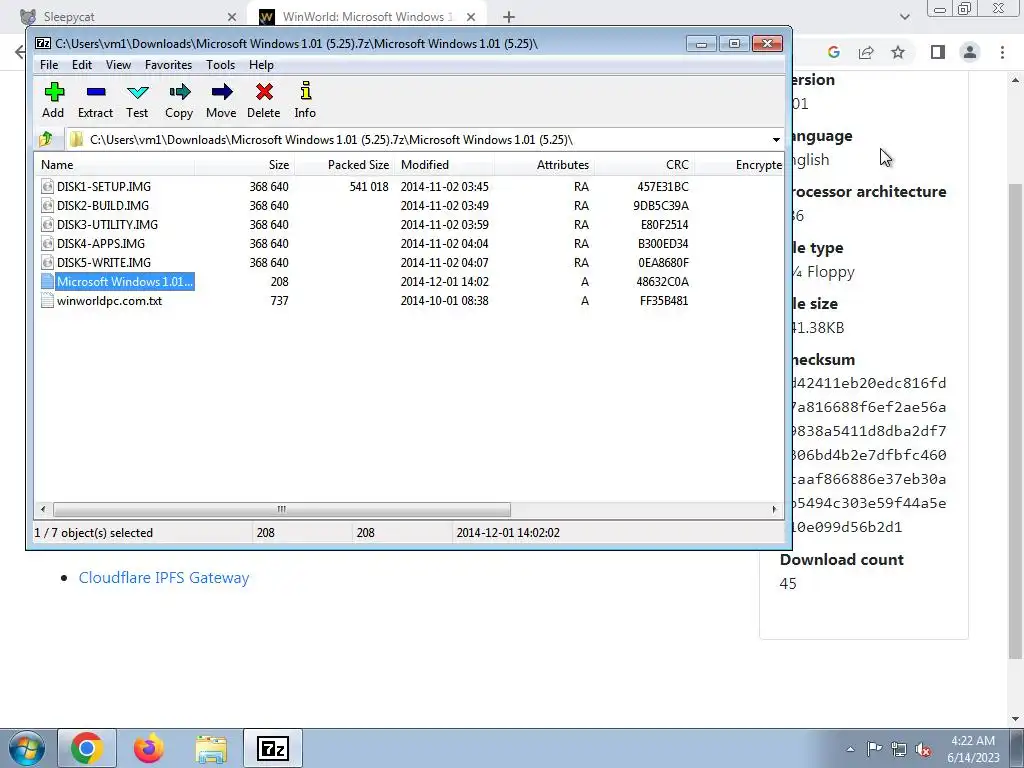The width and height of the screenshot is (1024, 768).
Task: Toggle Chrome side panel icon
Action: pyautogui.click(x=938, y=52)
